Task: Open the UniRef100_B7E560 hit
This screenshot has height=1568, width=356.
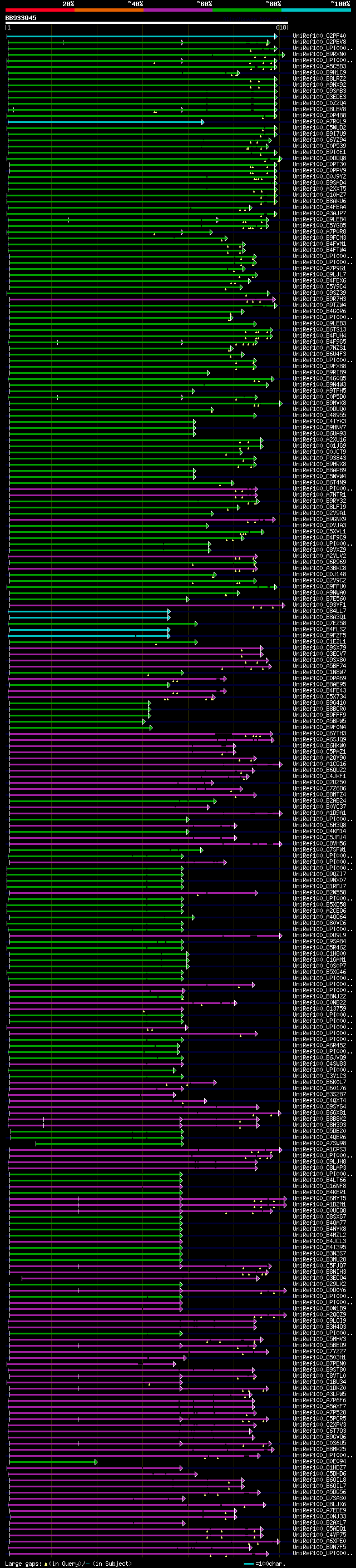Action: [x=319, y=598]
